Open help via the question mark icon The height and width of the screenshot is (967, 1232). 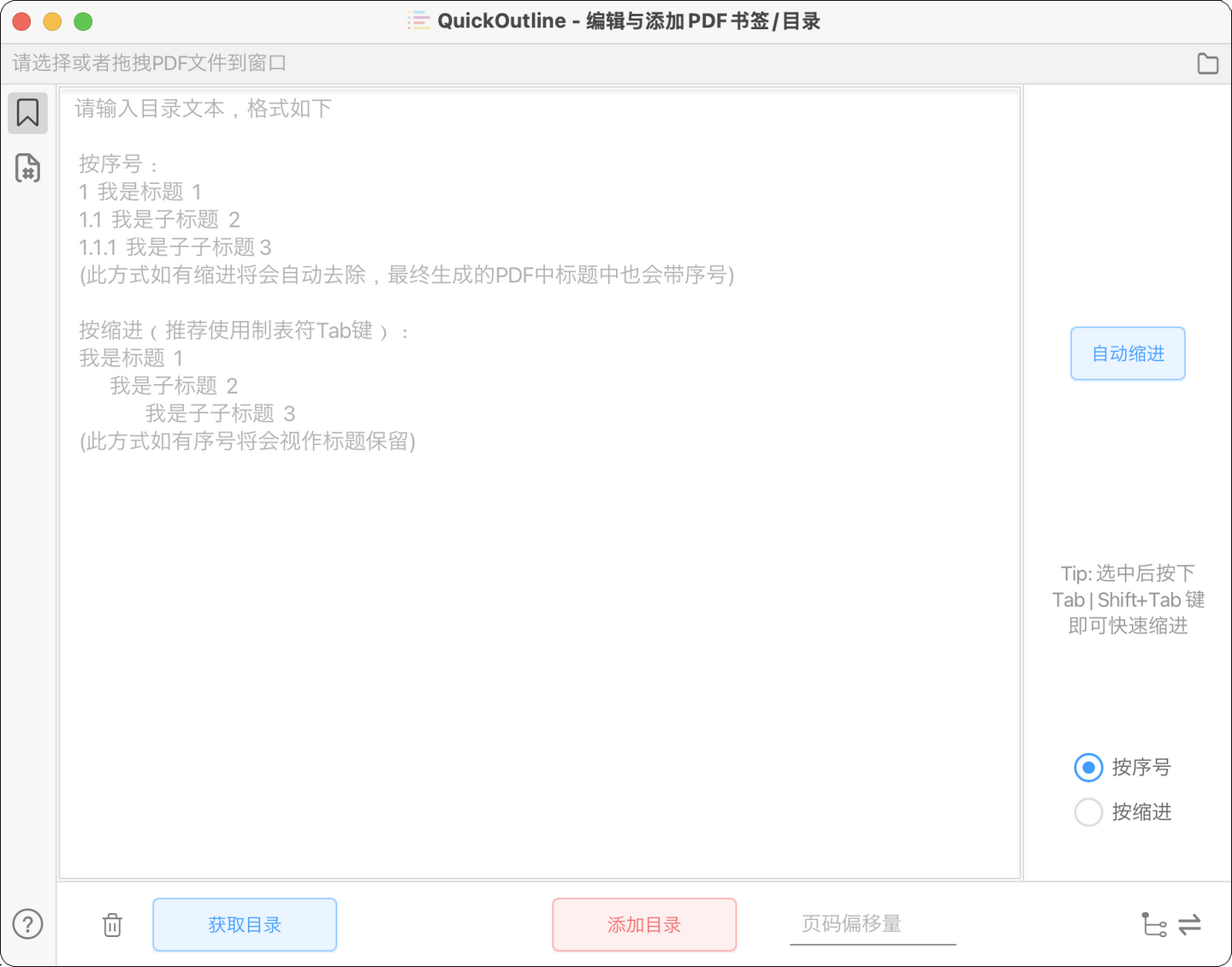pyautogui.click(x=27, y=924)
